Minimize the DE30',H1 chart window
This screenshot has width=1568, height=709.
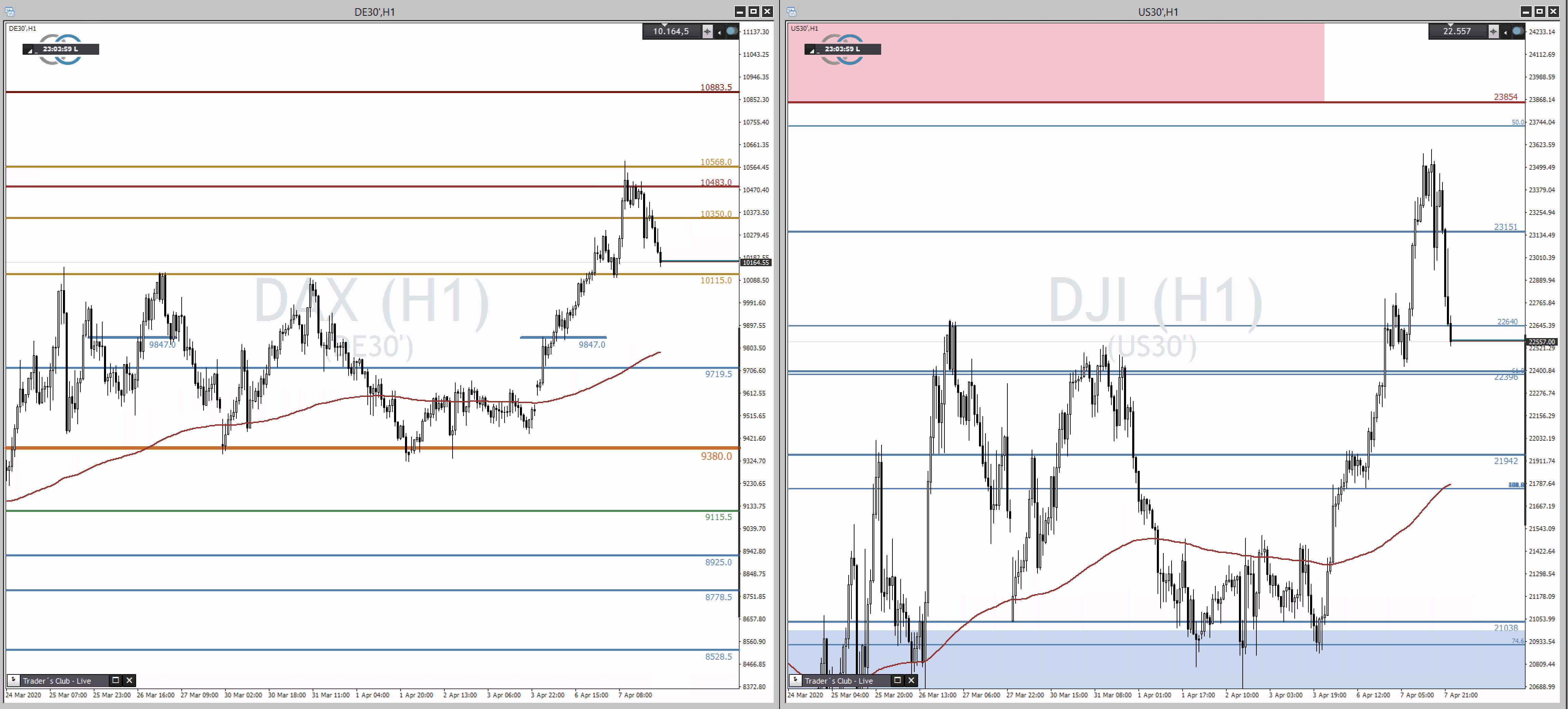click(x=740, y=12)
